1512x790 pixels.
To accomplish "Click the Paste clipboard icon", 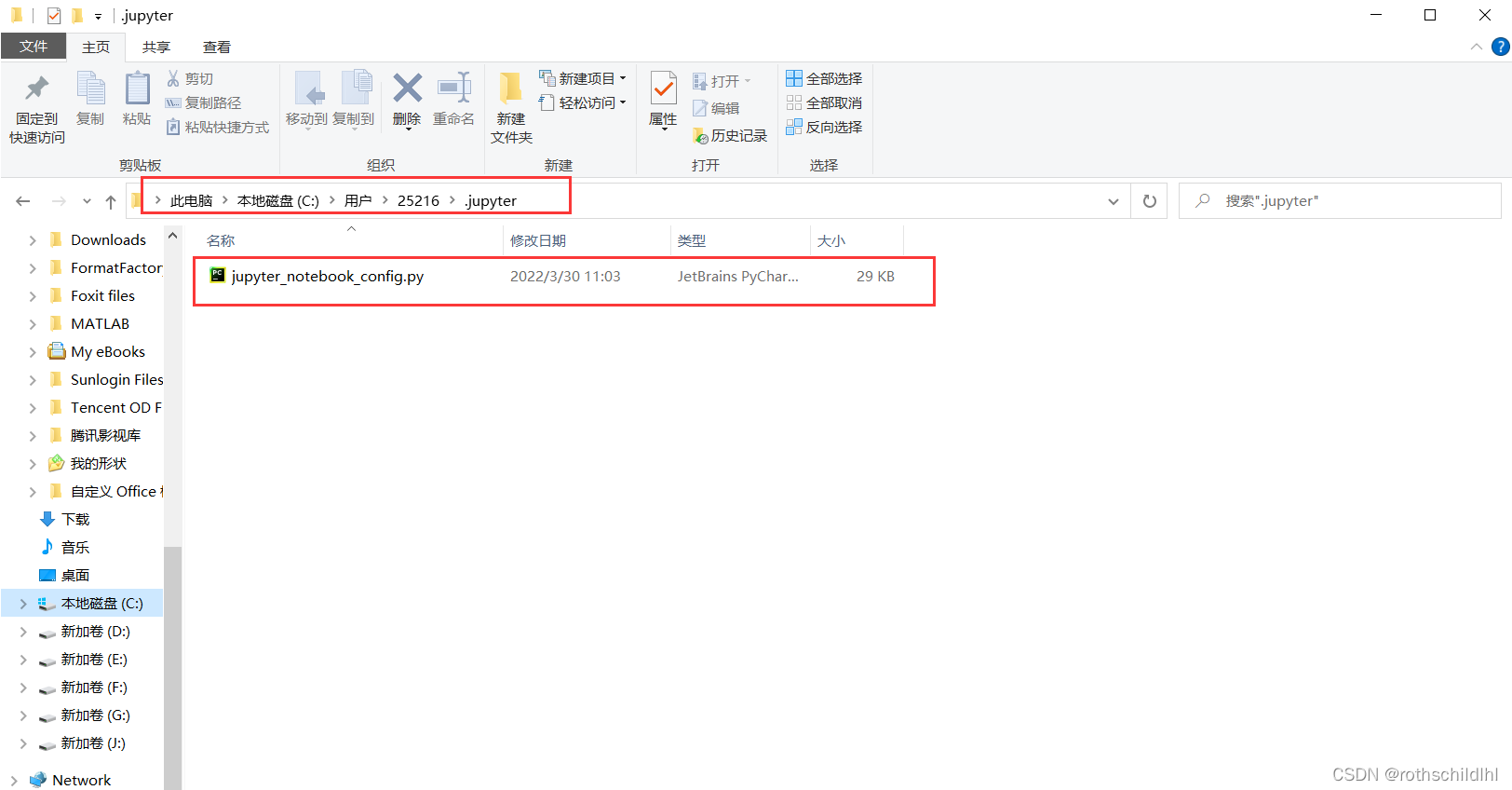I will pos(137,89).
